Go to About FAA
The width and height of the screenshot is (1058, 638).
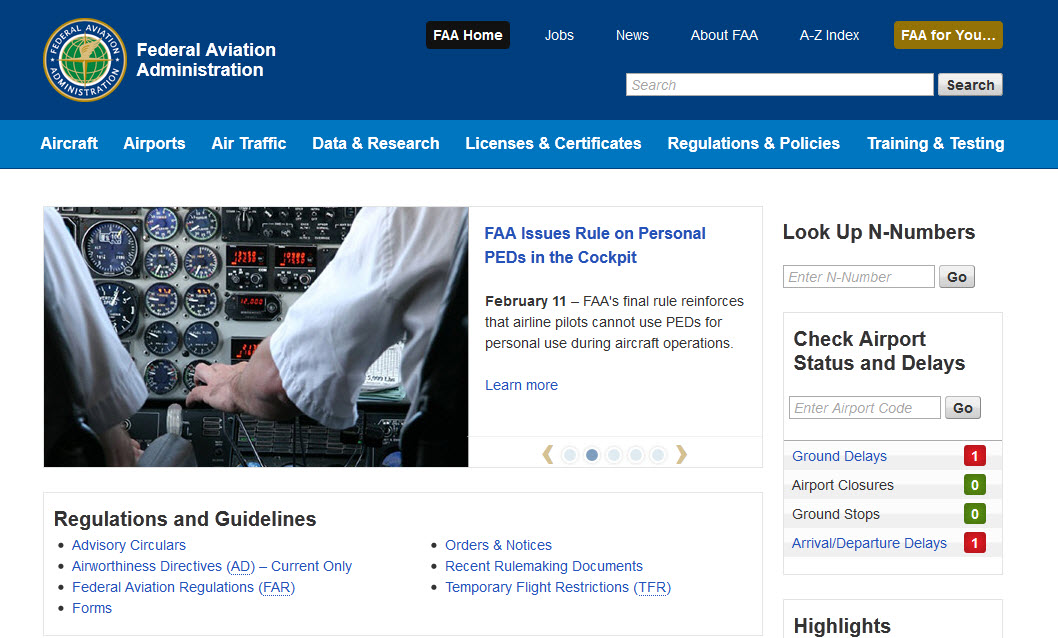tap(724, 35)
